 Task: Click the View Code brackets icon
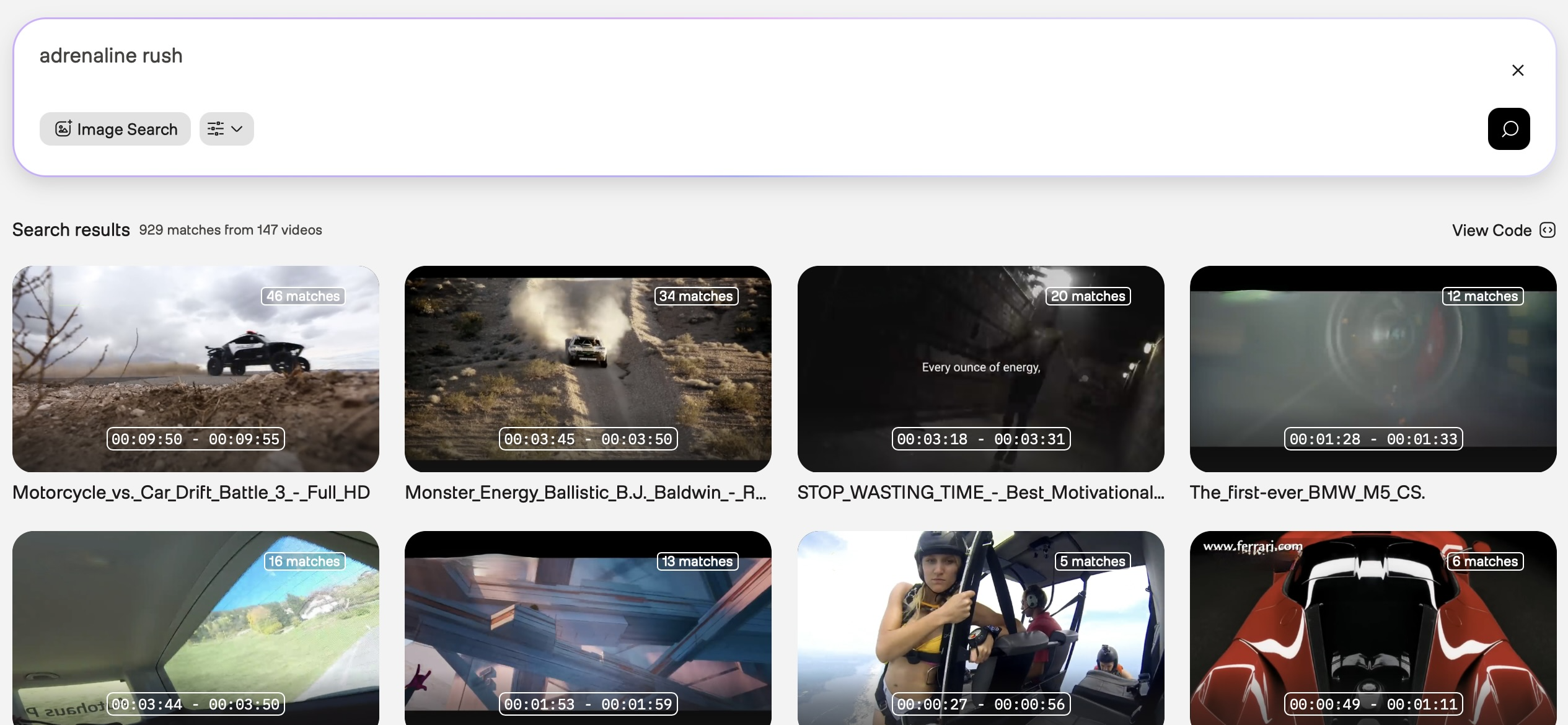(1548, 231)
